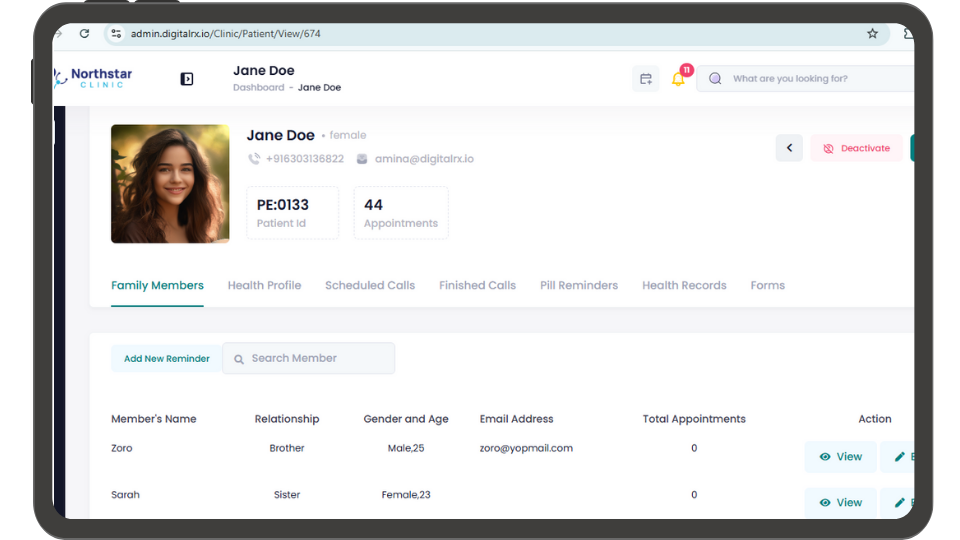The height and width of the screenshot is (540, 960).
Task: Click the member name 'Zoro'
Action: pyautogui.click(x=122, y=448)
